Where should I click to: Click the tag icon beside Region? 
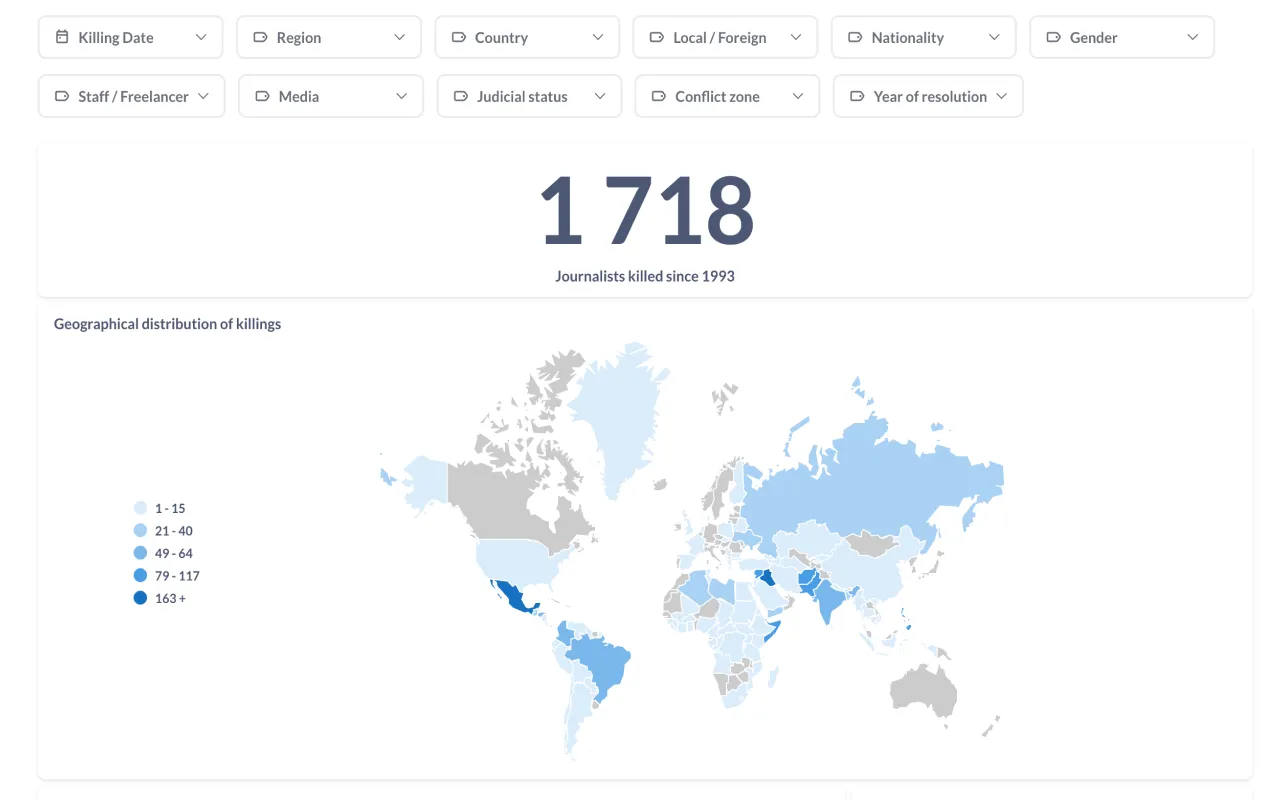point(260,37)
